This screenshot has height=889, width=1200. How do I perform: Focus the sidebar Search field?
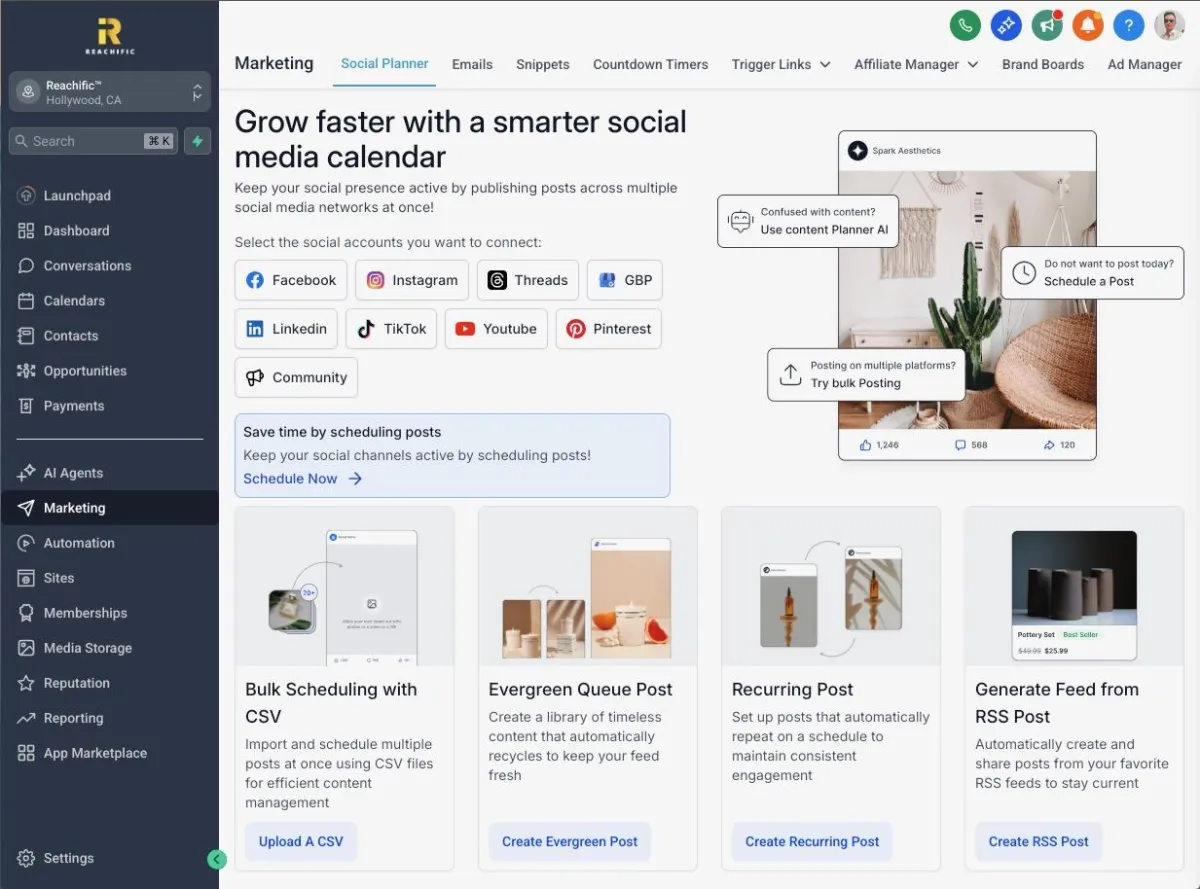point(94,141)
